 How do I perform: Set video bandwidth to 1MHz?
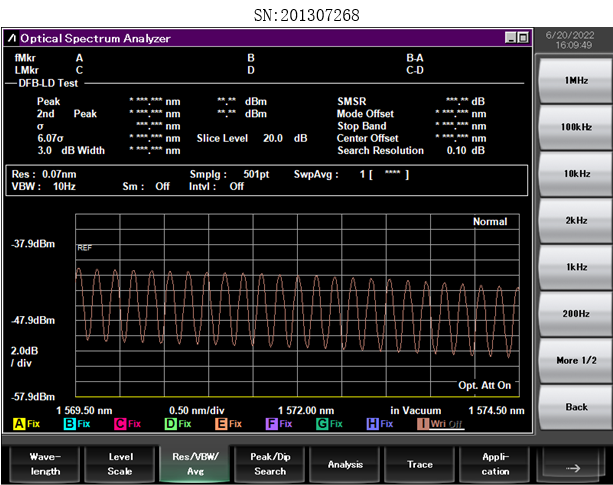574,79
